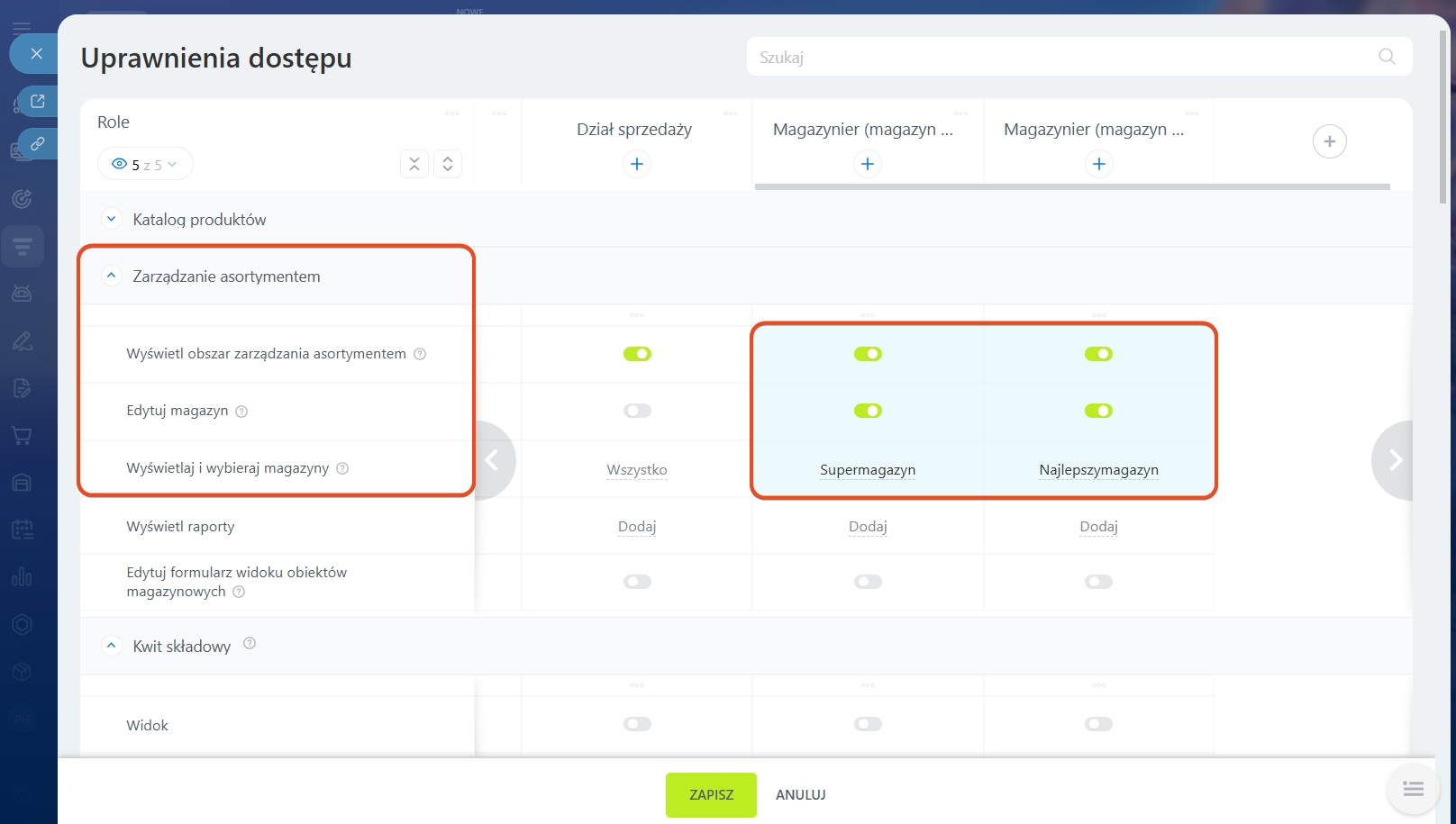
Task: Click the left arrow to scroll roles
Action: point(492,460)
